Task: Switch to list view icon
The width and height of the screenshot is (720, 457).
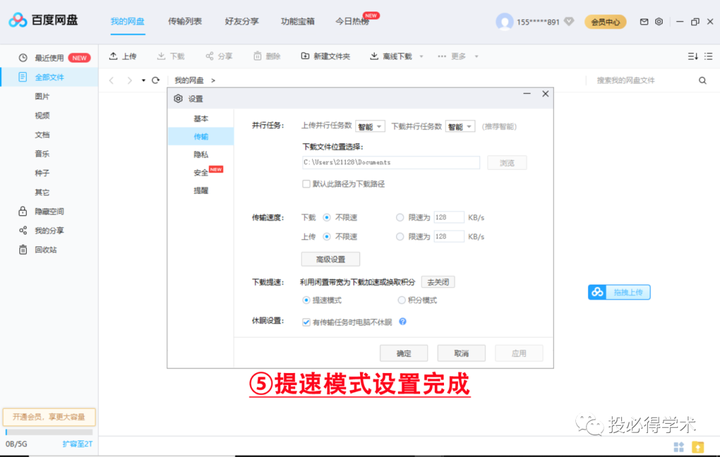Action: 709,56
